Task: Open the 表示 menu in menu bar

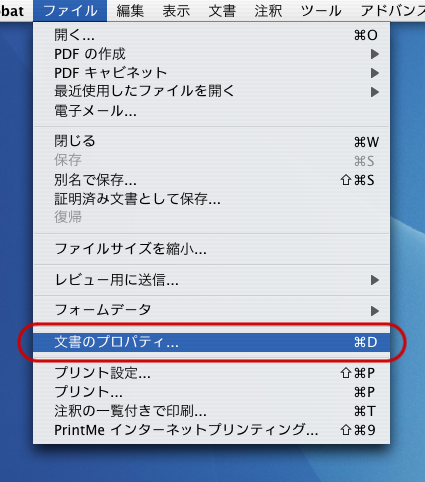Action: pyautogui.click(x=176, y=11)
